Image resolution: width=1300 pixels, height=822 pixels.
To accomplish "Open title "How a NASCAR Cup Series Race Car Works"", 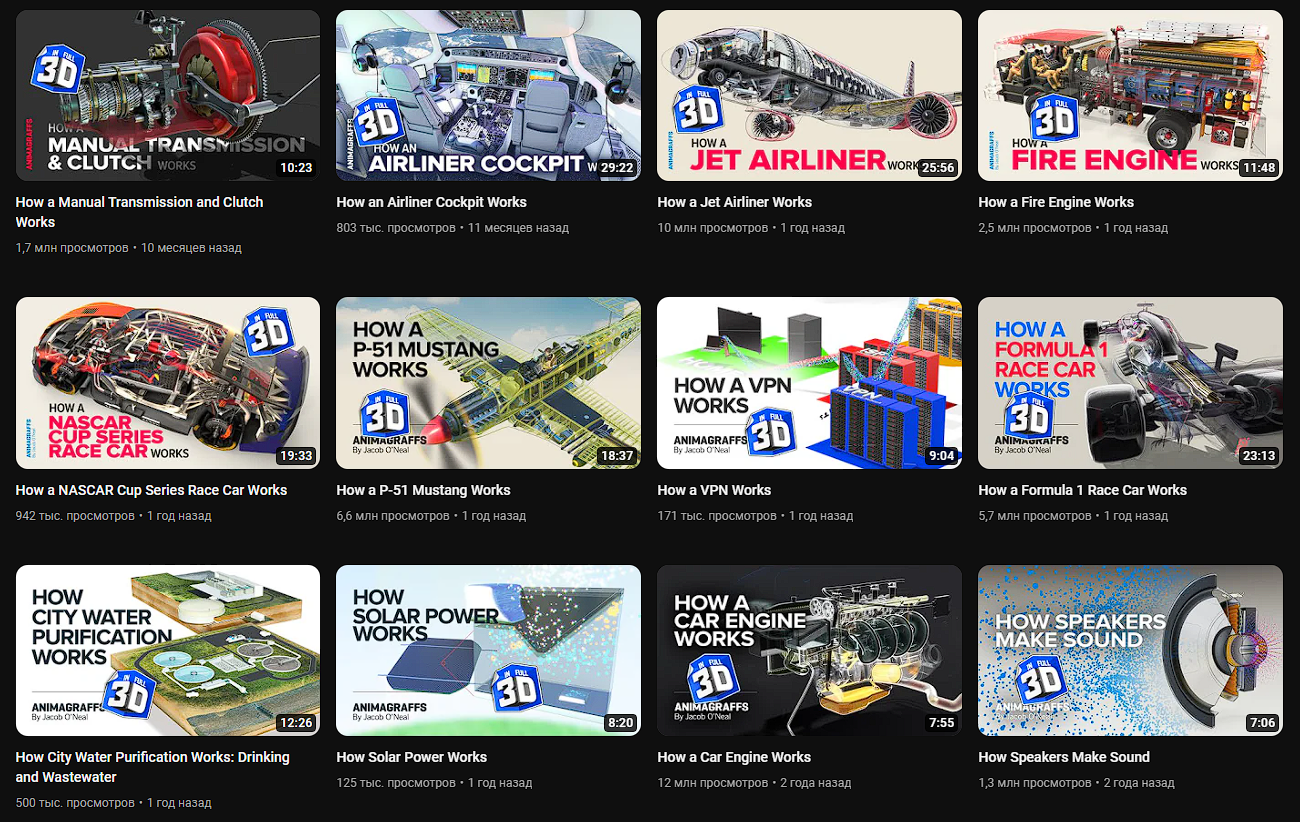I will tap(152, 490).
